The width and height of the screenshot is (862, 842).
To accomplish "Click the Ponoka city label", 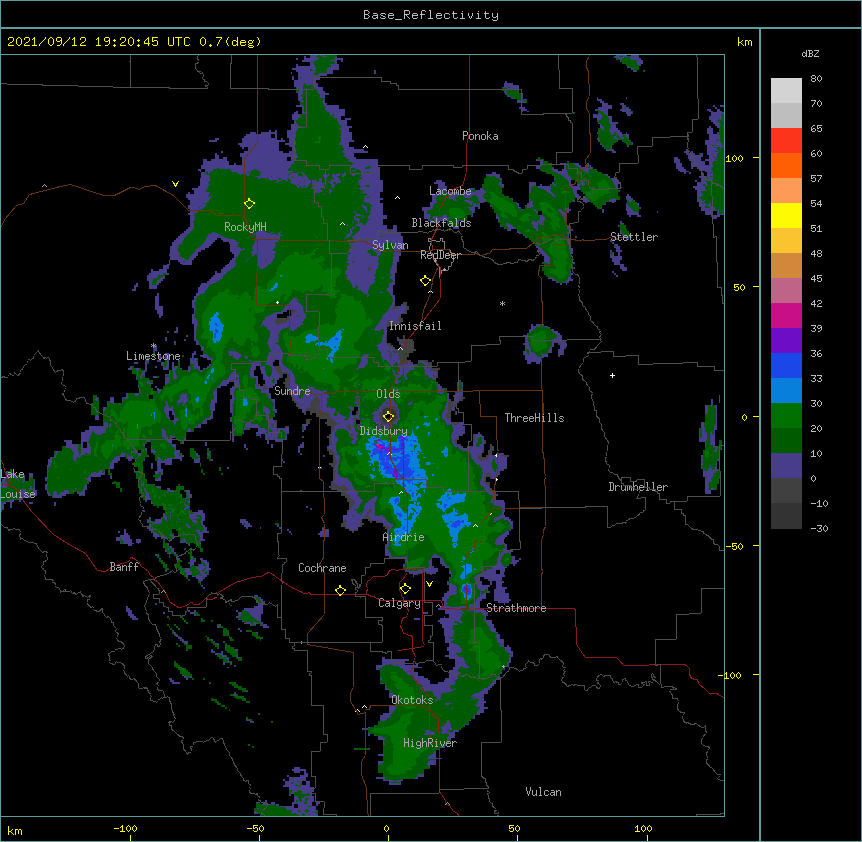I will pos(480,136).
